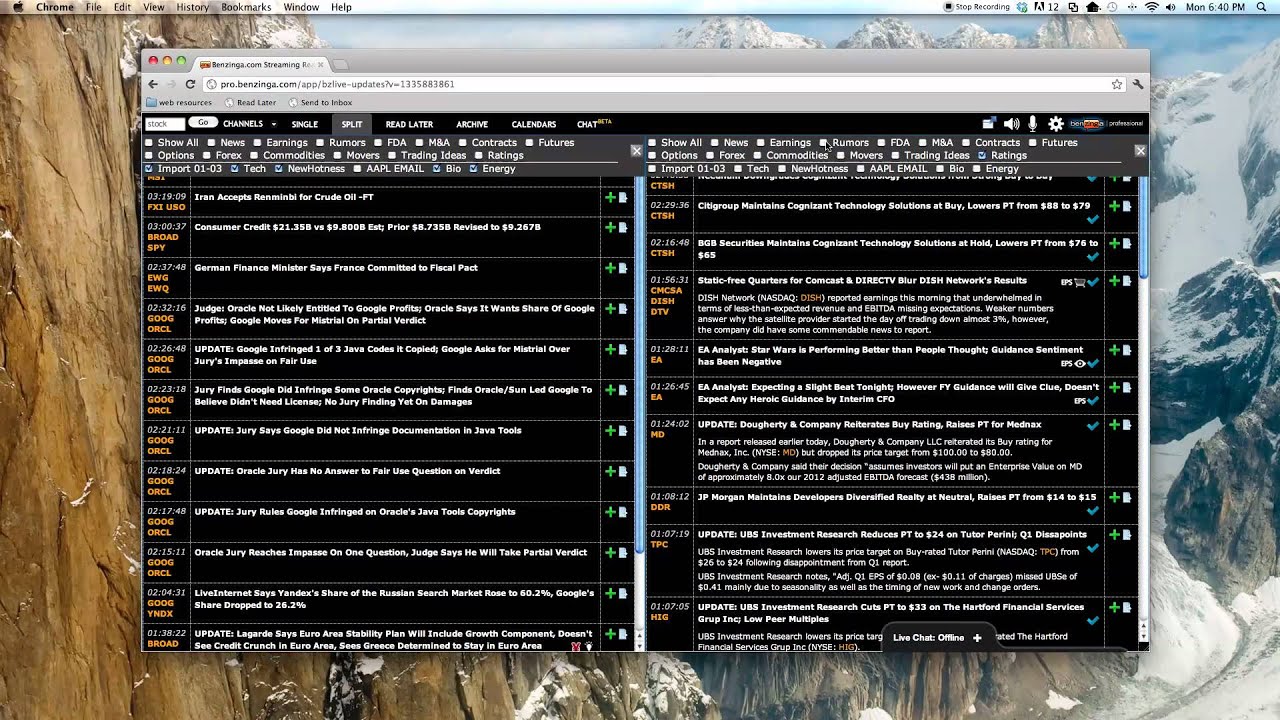Click the Go button next to stock field
This screenshot has height=720, width=1280.
coord(203,123)
